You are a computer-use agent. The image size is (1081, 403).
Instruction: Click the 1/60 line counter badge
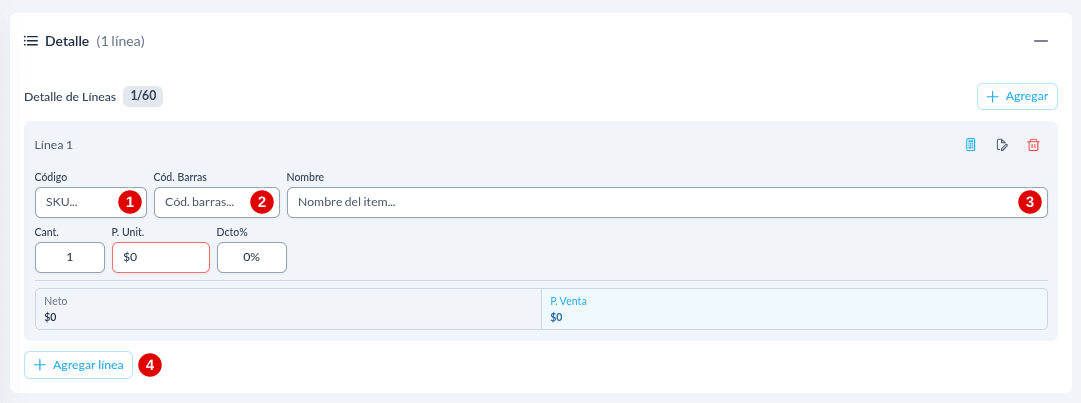143,96
